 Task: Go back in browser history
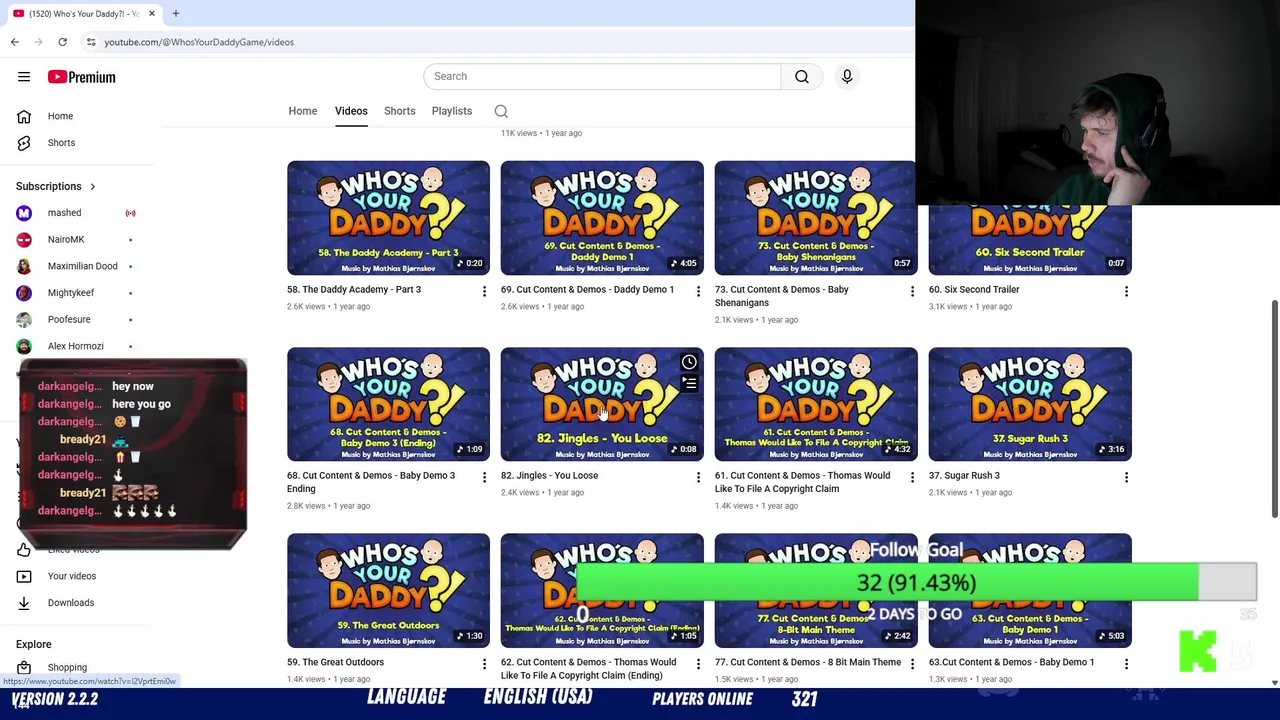[14, 42]
